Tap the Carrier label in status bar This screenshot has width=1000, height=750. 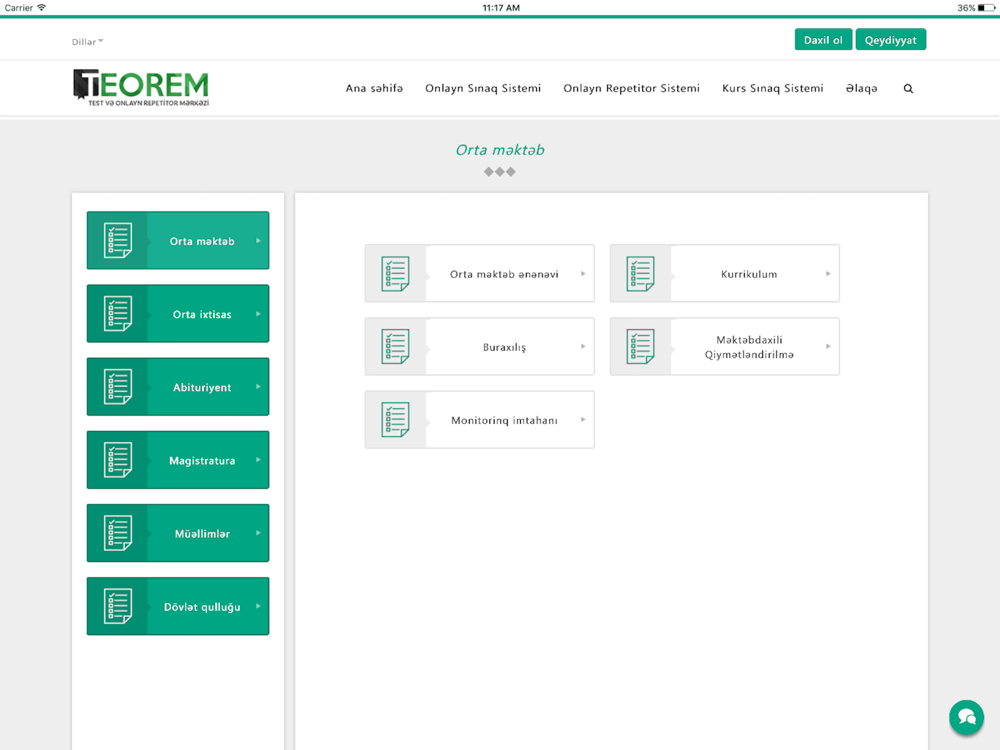tap(18, 8)
